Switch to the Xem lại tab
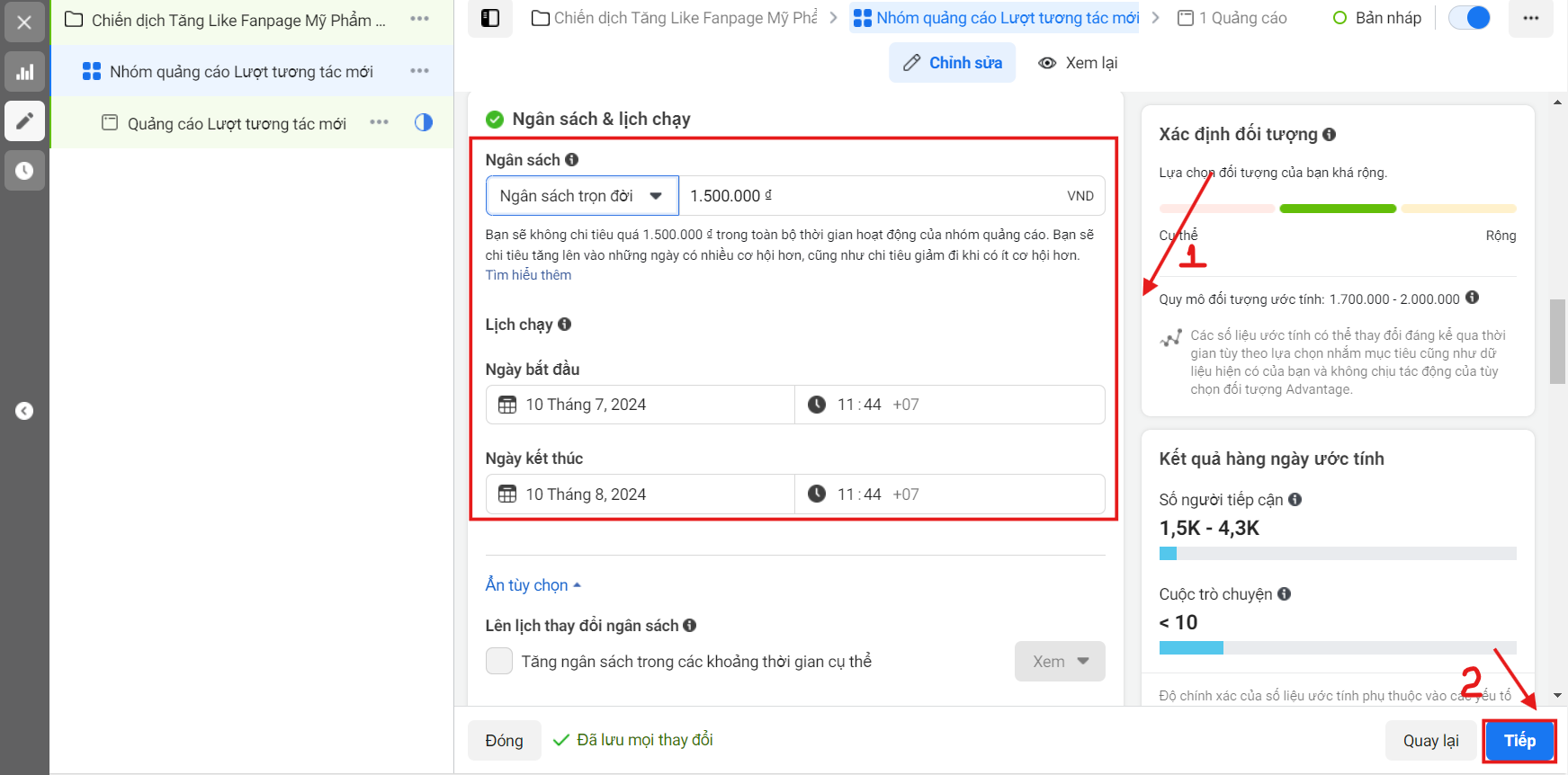The image size is (1568, 775). [1078, 63]
